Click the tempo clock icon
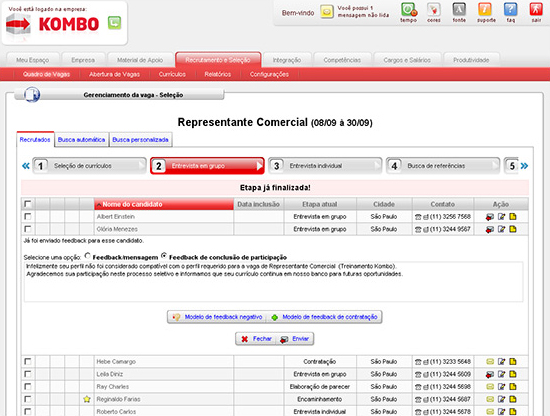 point(409,10)
